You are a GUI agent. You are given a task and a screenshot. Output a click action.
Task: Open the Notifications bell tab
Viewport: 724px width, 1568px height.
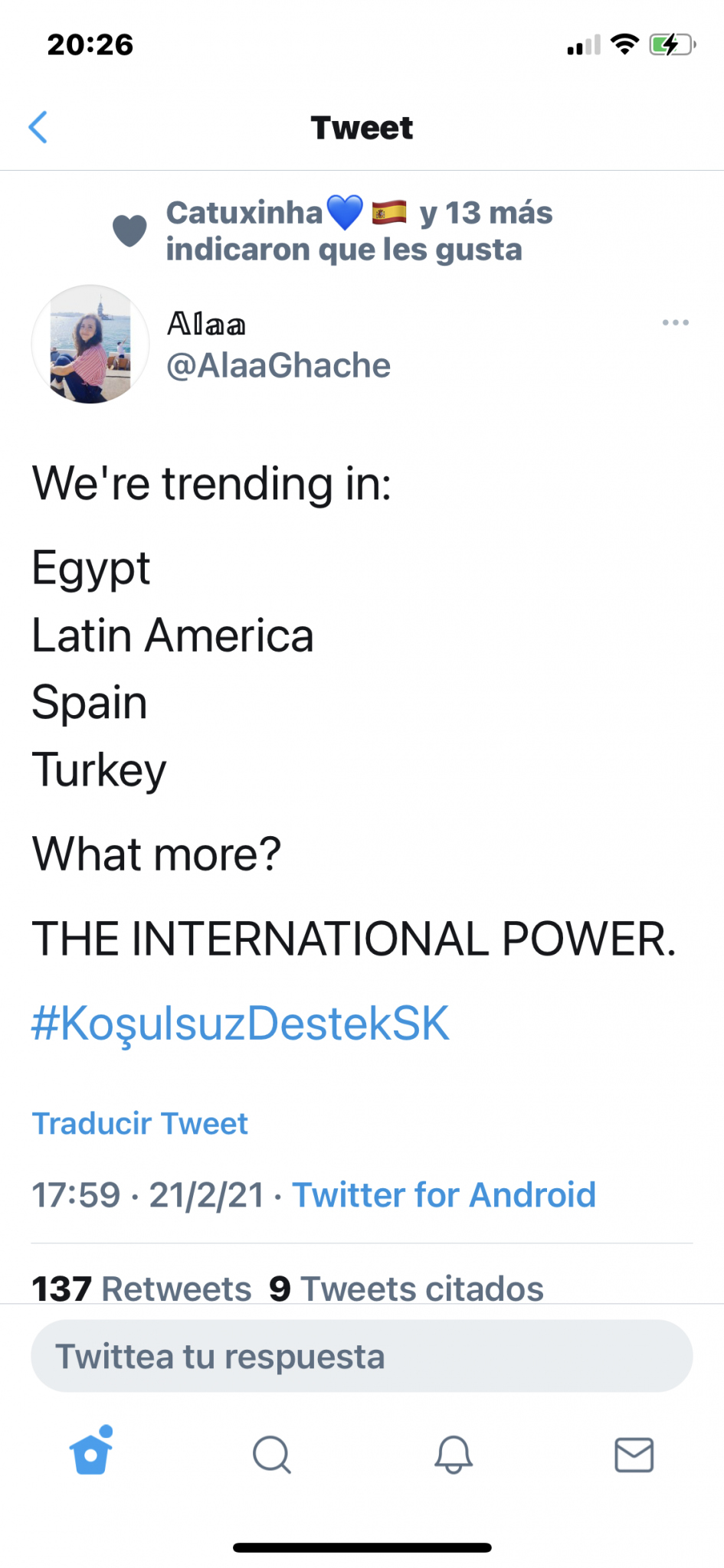click(x=454, y=1454)
